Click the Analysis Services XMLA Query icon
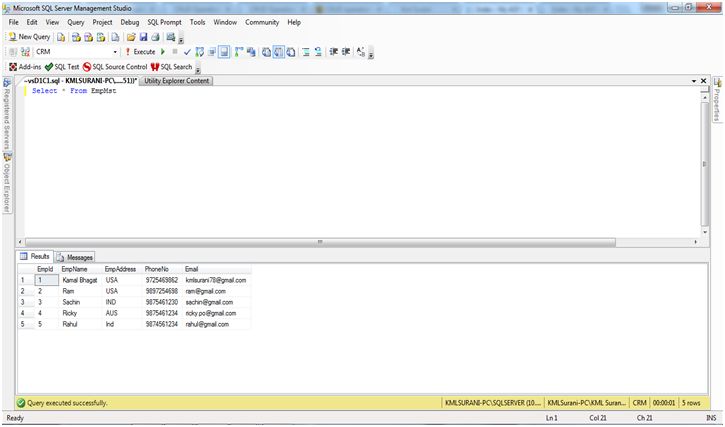Screen dimensions: 725x427 101,37
